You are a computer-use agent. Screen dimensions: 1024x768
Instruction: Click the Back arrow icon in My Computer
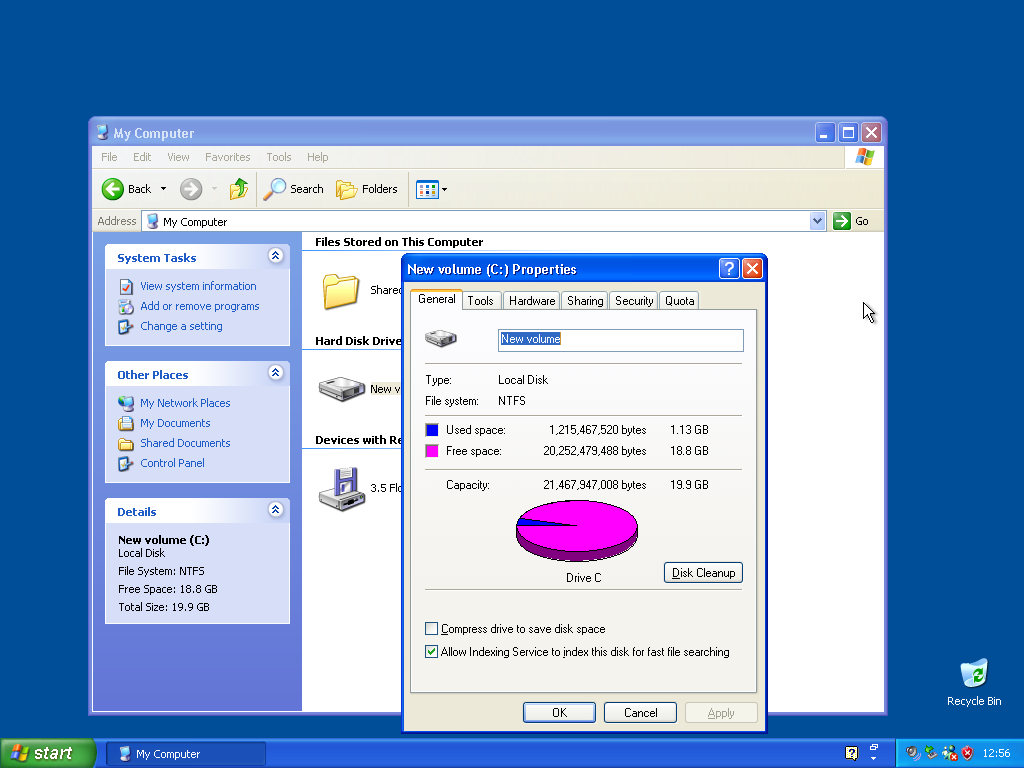(x=112, y=189)
